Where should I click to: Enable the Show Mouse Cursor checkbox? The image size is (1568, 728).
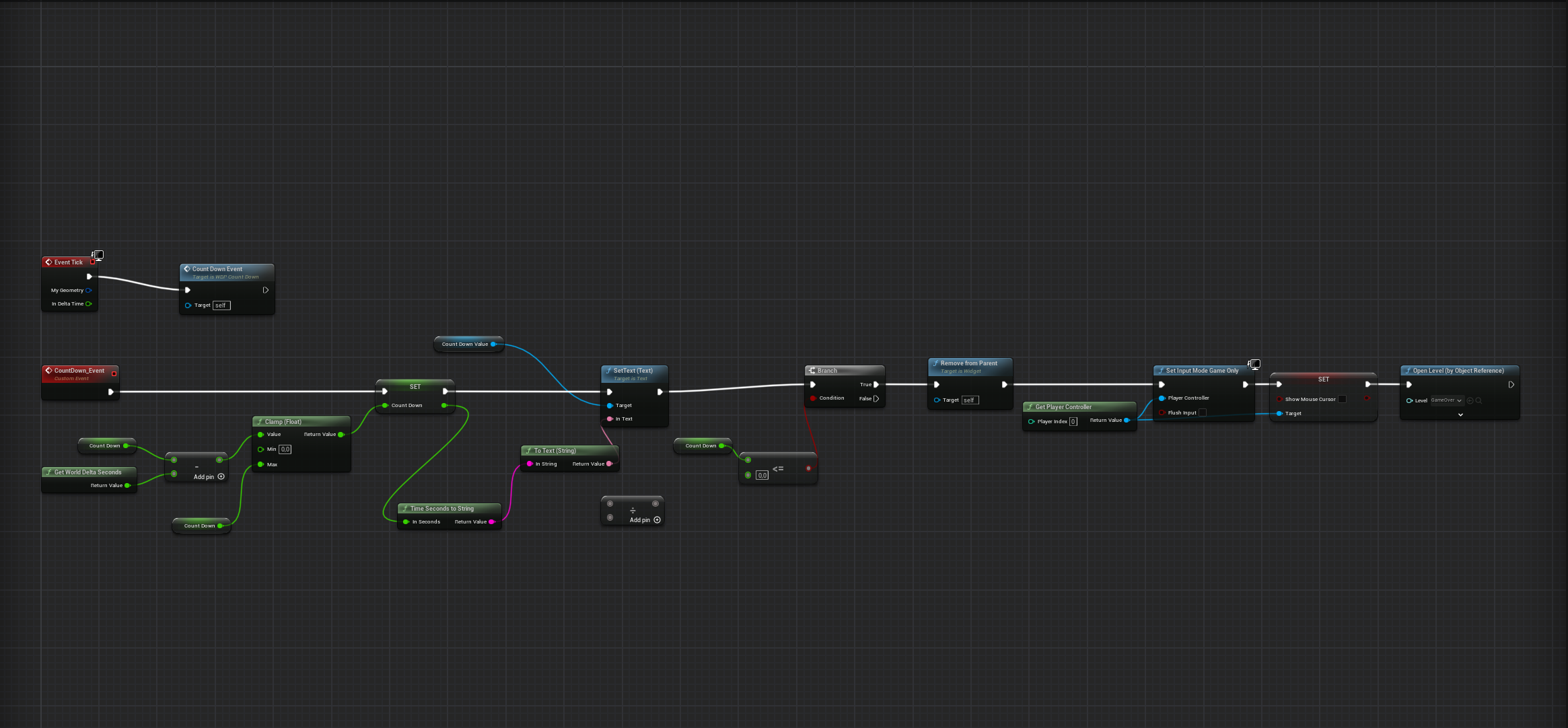1342,399
